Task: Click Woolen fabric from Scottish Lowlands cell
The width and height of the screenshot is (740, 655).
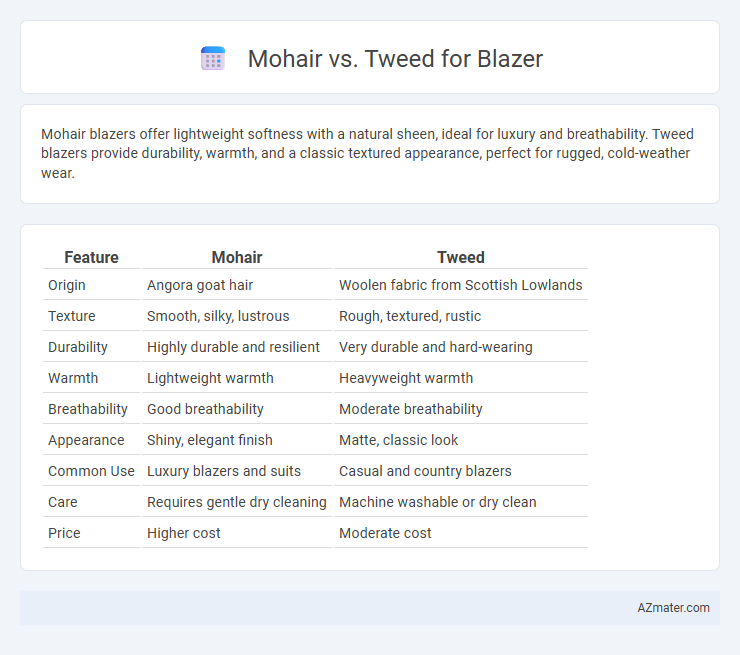Action: (461, 285)
